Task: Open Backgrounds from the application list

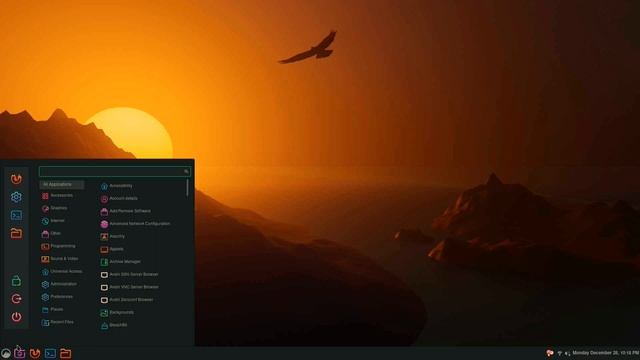Action: 118,312
